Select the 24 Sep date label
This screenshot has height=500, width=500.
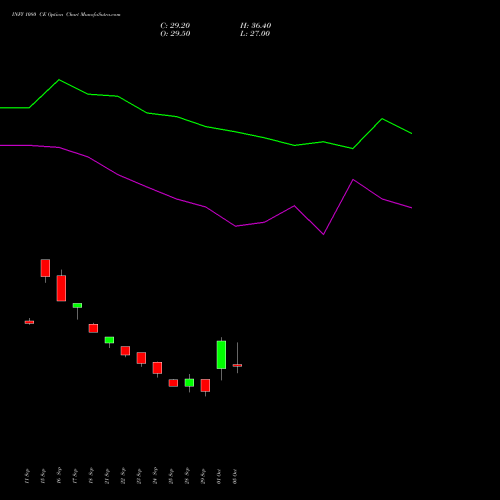pyautogui.click(x=155, y=476)
